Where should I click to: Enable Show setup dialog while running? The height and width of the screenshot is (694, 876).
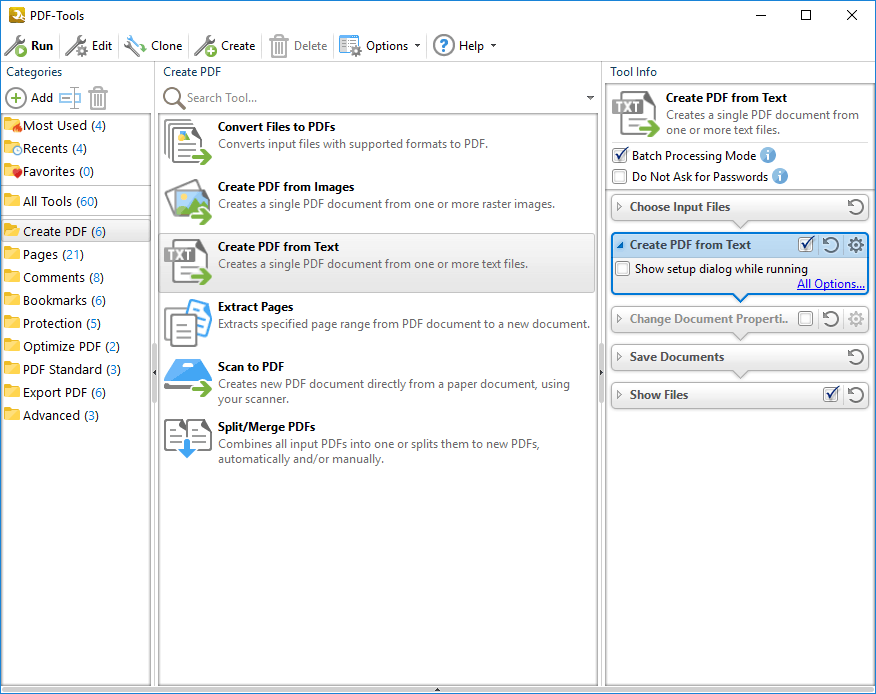(x=622, y=269)
